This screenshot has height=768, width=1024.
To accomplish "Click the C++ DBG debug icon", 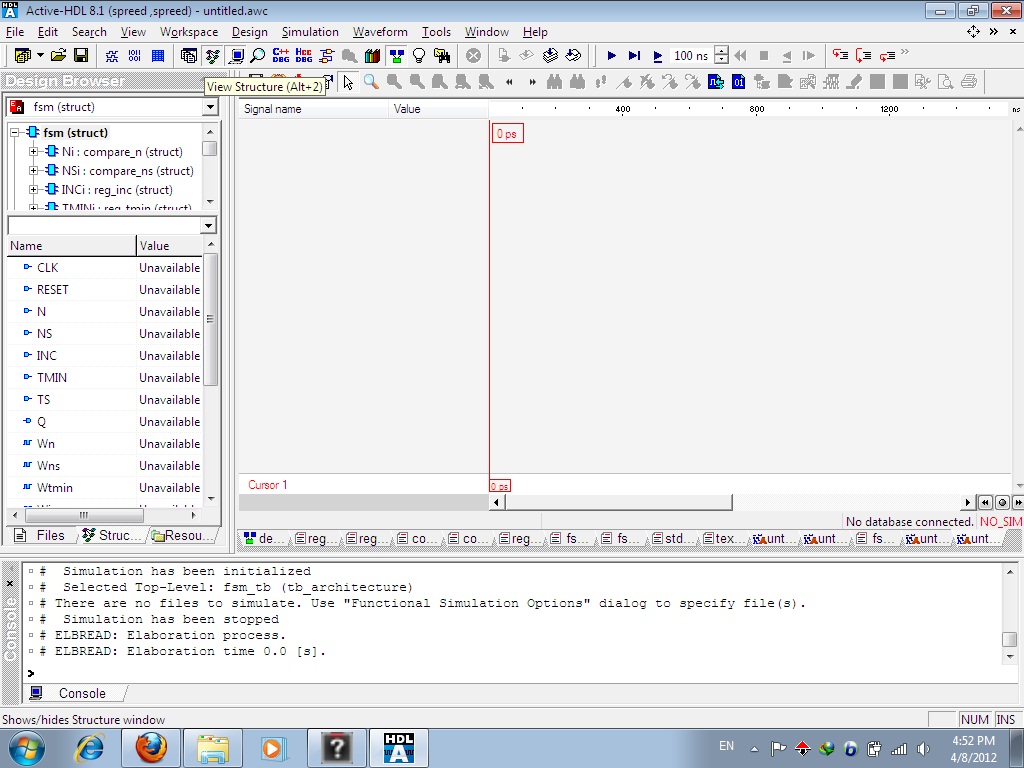I will coord(281,56).
